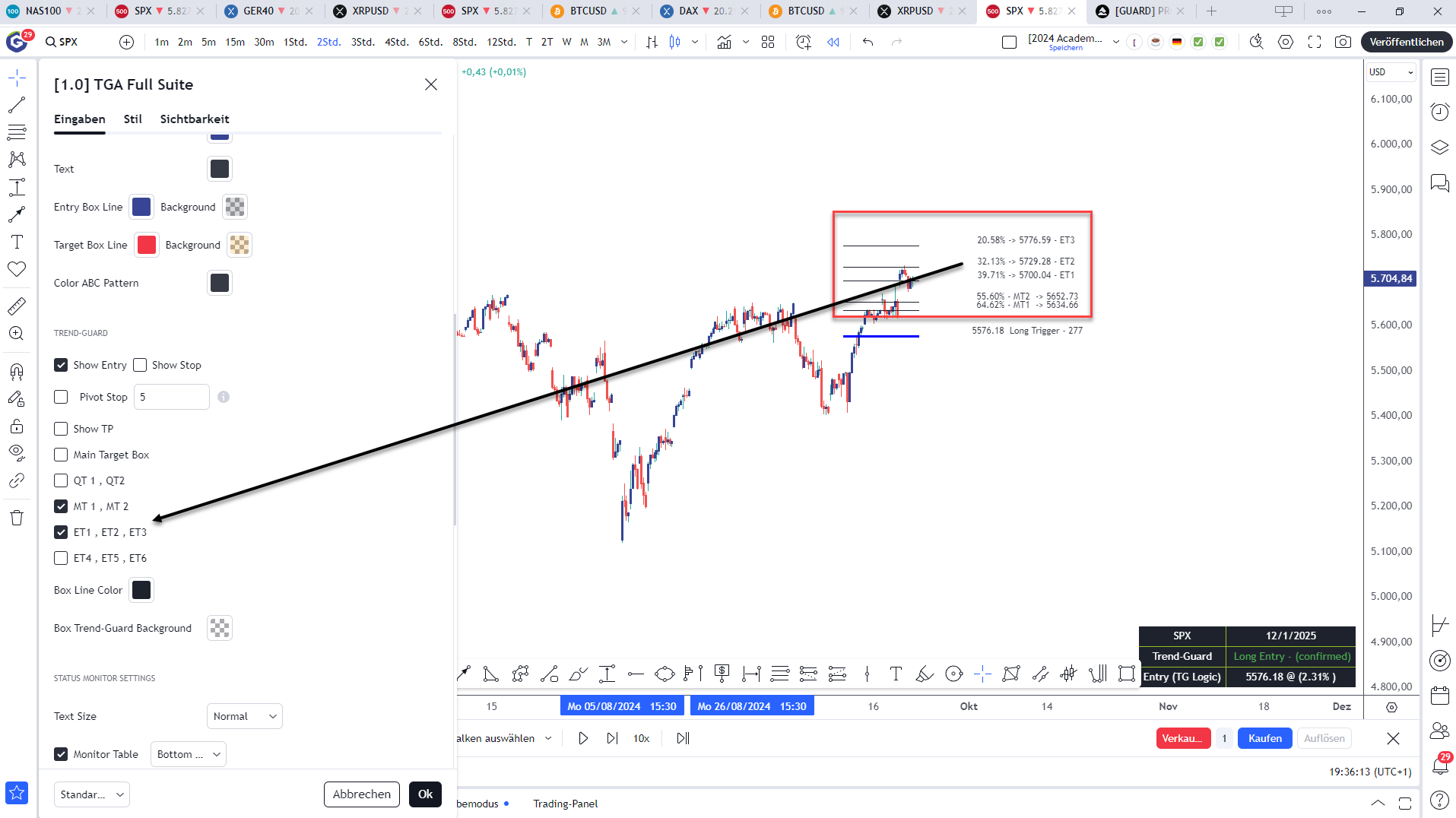Uncheck the ET1, ET2, ET3 checkbox
This screenshot has width=1456, height=818.
click(61, 532)
